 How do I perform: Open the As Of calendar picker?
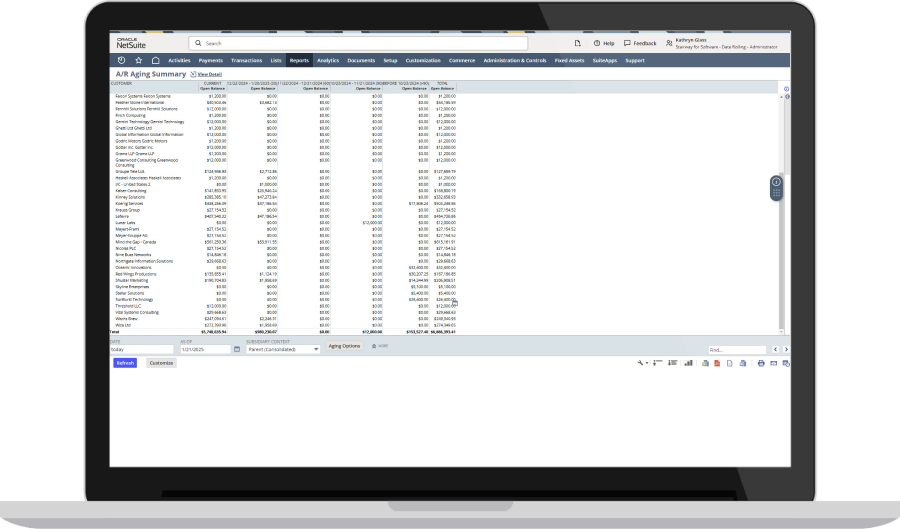[x=236, y=349]
